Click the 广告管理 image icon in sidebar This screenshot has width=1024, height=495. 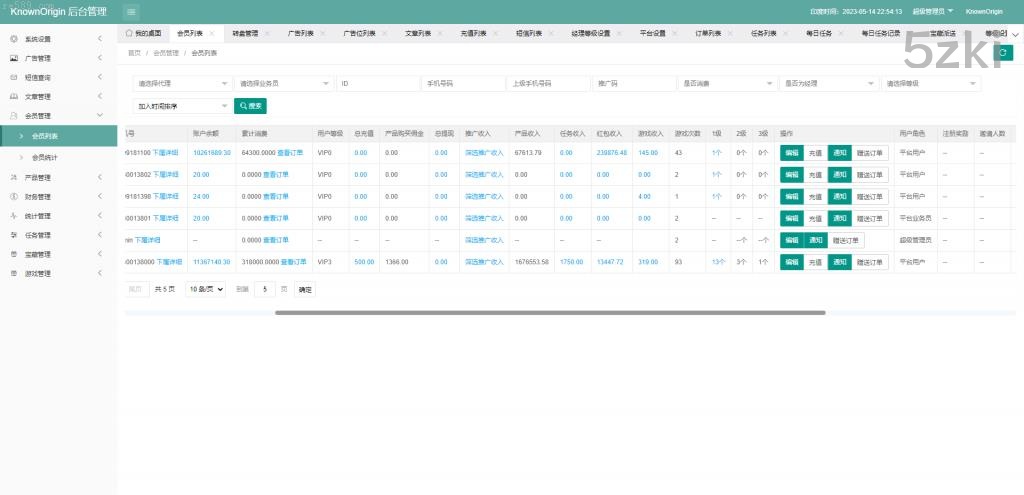click(13, 58)
